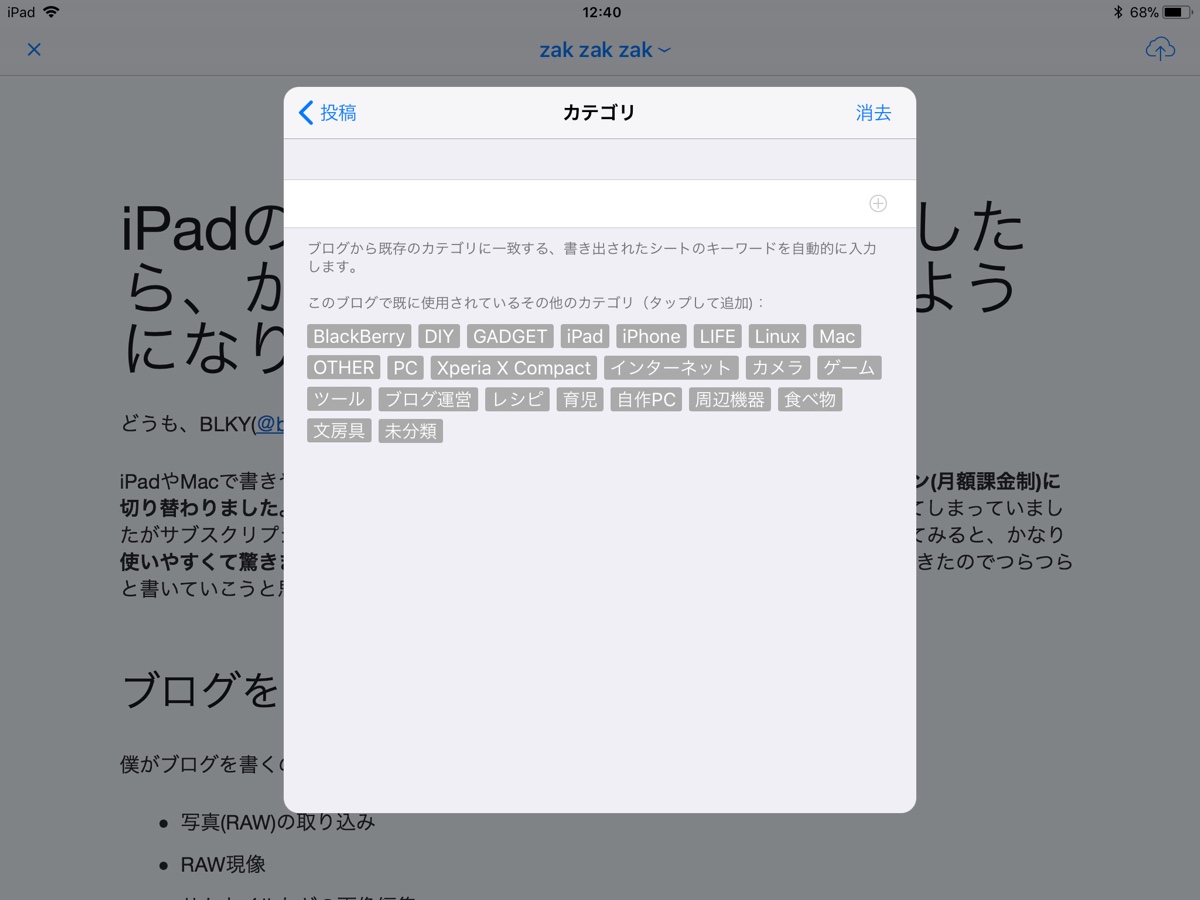
Task: Add the Linux category tag
Action: (x=777, y=336)
